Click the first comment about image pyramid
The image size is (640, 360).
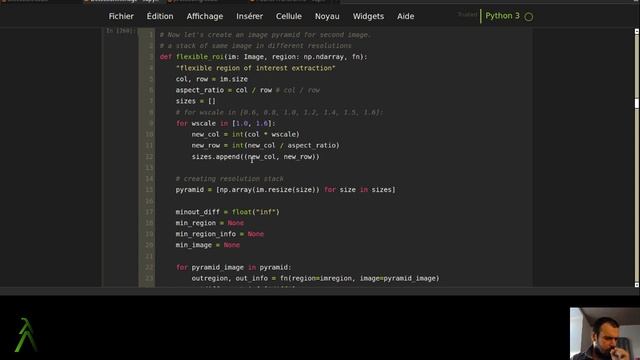(264, 35)
